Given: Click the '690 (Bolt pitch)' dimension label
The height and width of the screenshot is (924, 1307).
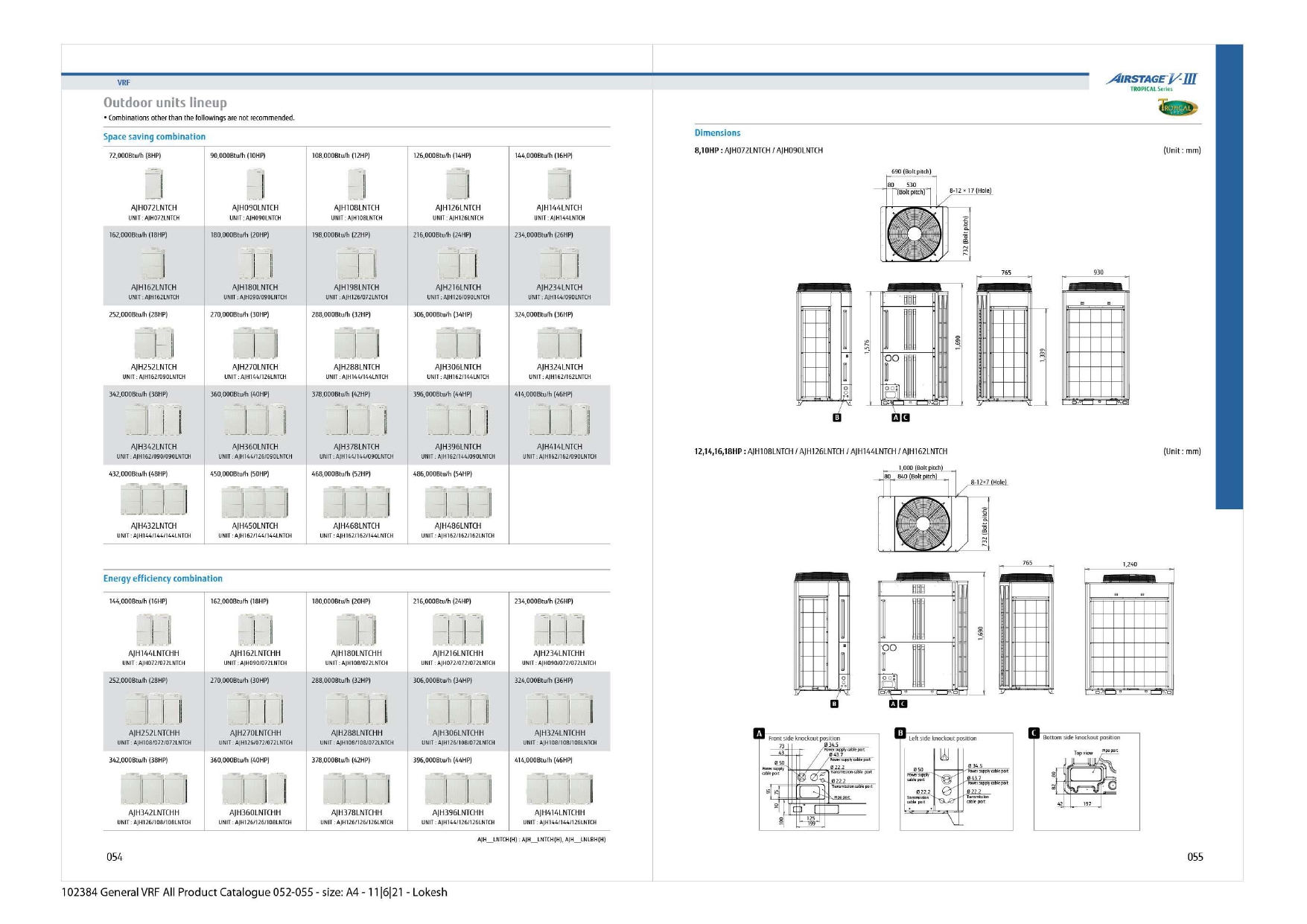Looking at the screenshot, I should pos(912,171).
